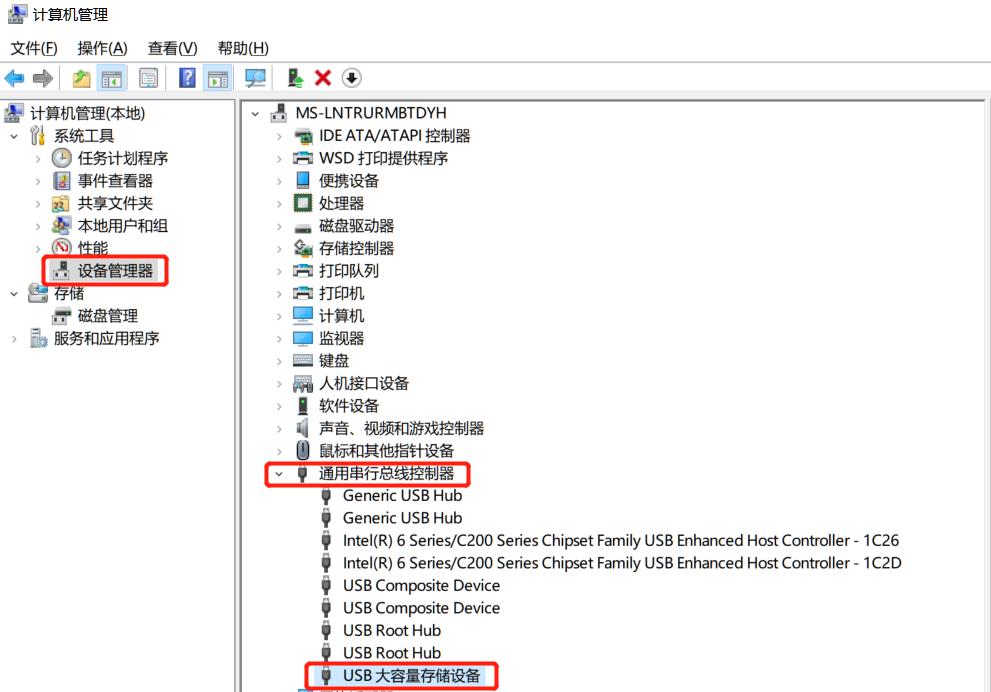Click the Shared Folders icon
This screenshot has width=991, height=692.
[61, 203]
